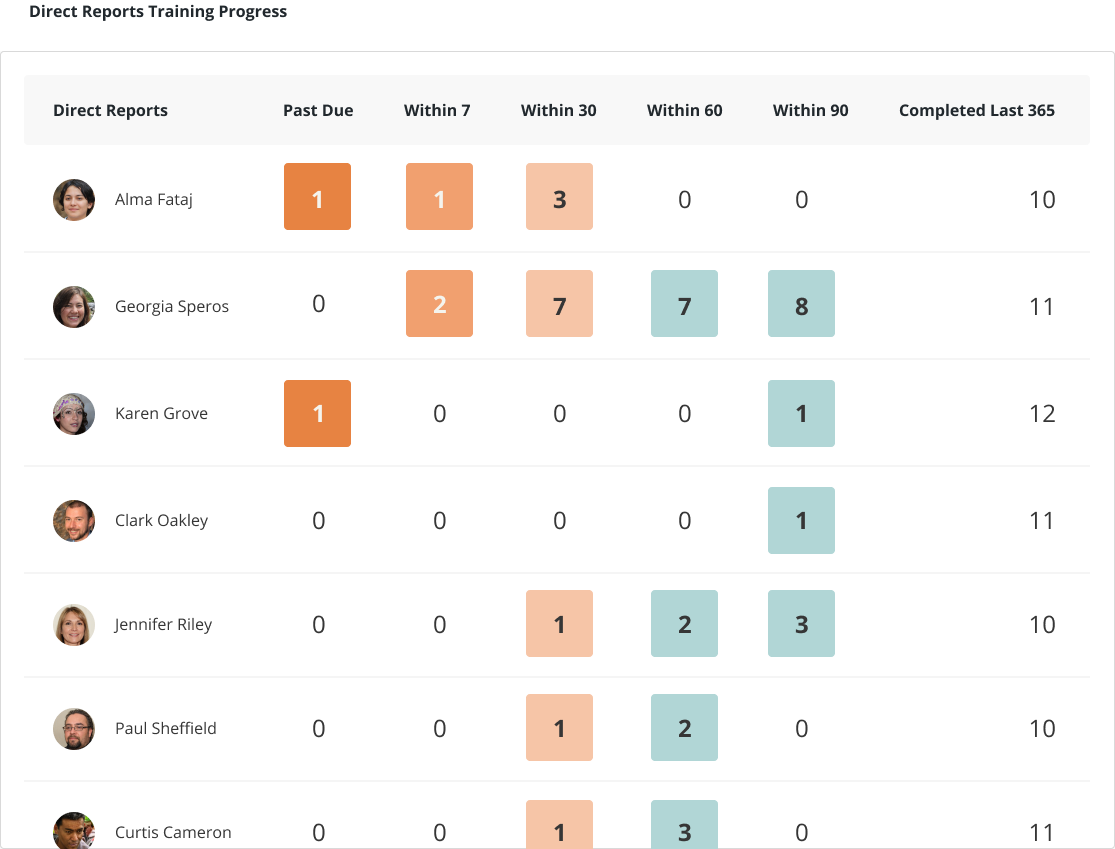Select the Within 90 column header
The width and height of the screenshot is (1115, 849).
pyautogui.click(x=810, y=110)
